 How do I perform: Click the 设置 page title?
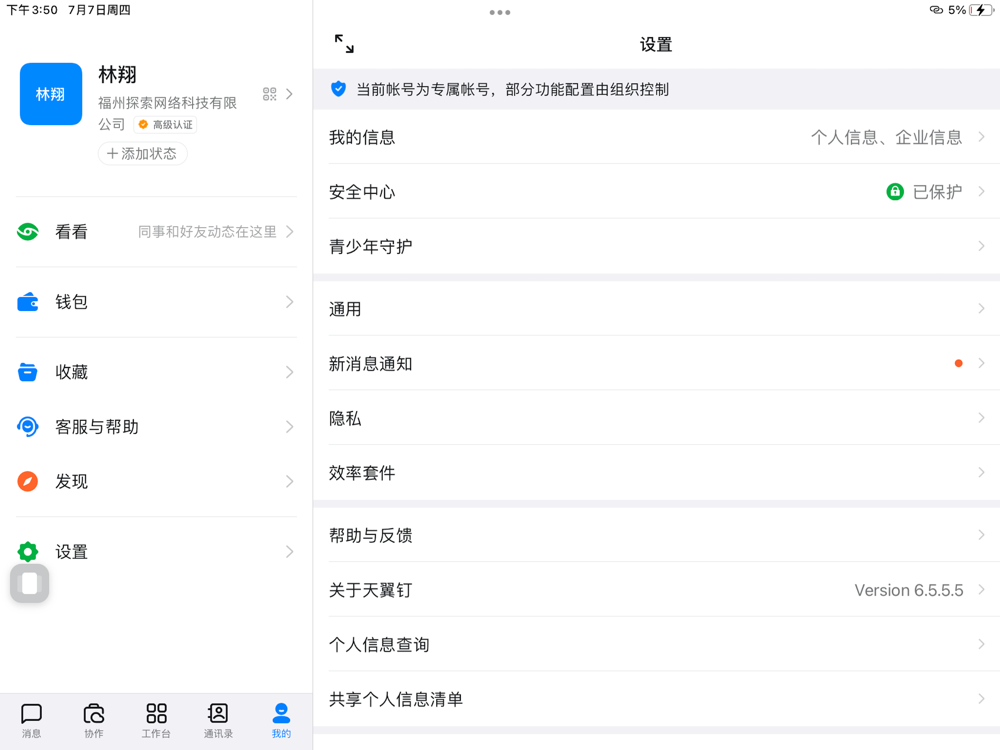pyautogui.click(x=656, y=44)
